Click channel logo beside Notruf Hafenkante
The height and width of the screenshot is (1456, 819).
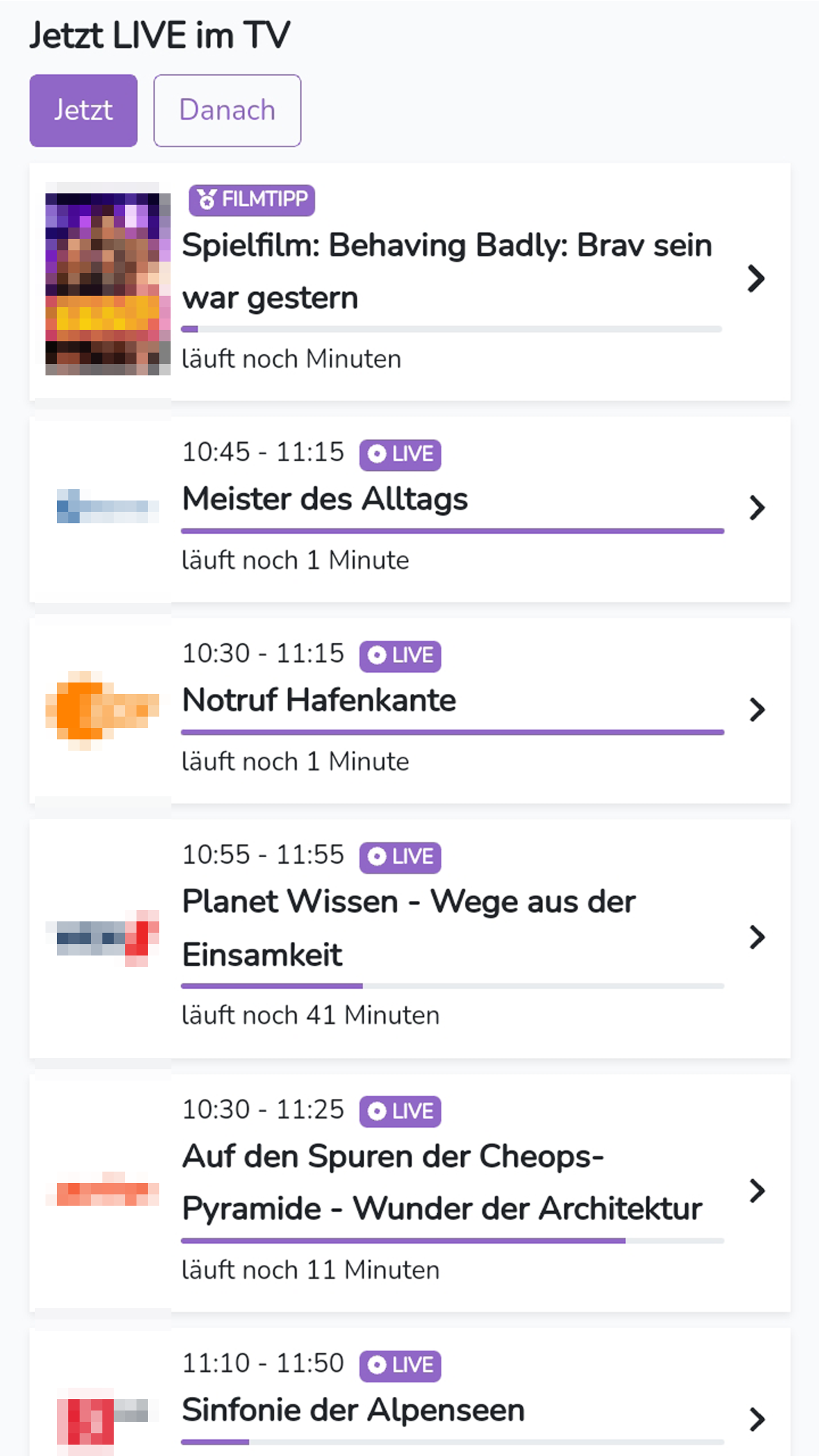pyautogui.click(x=102, y=711)
